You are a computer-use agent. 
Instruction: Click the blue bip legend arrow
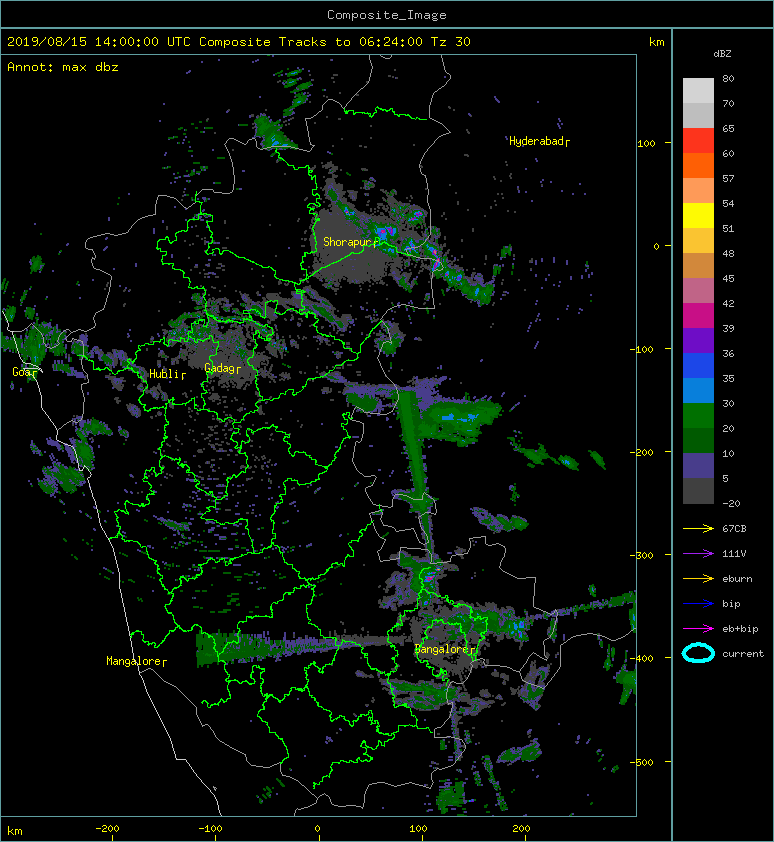[698, 604]
